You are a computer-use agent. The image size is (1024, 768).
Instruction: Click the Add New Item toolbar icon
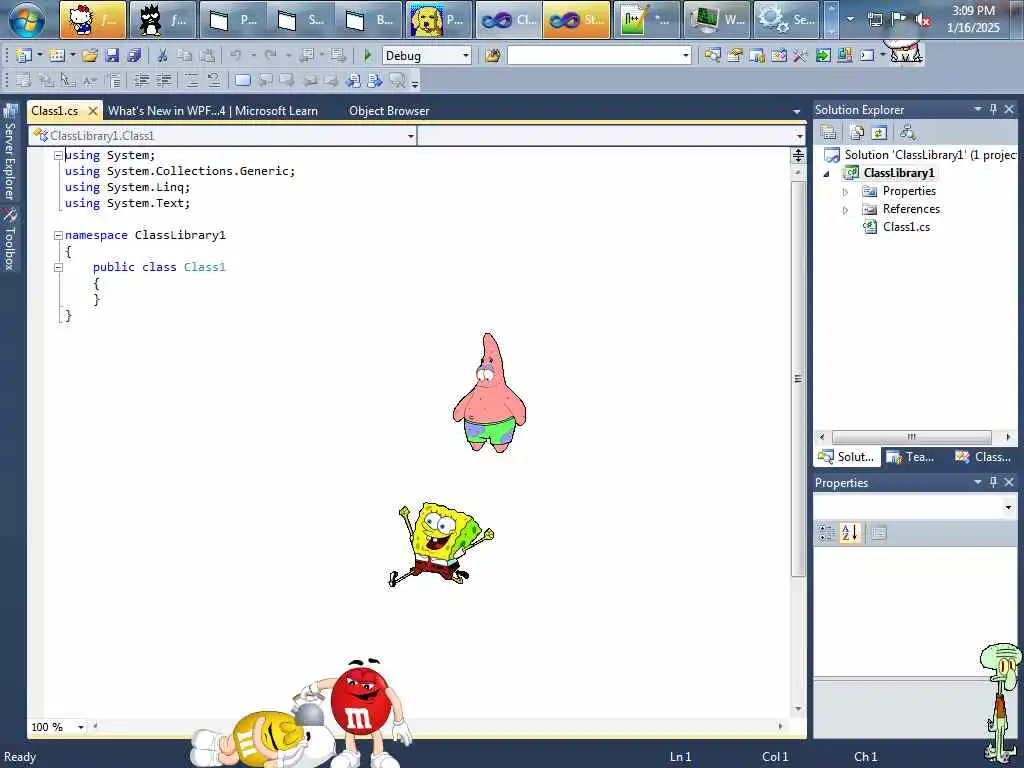pos(57,56)
